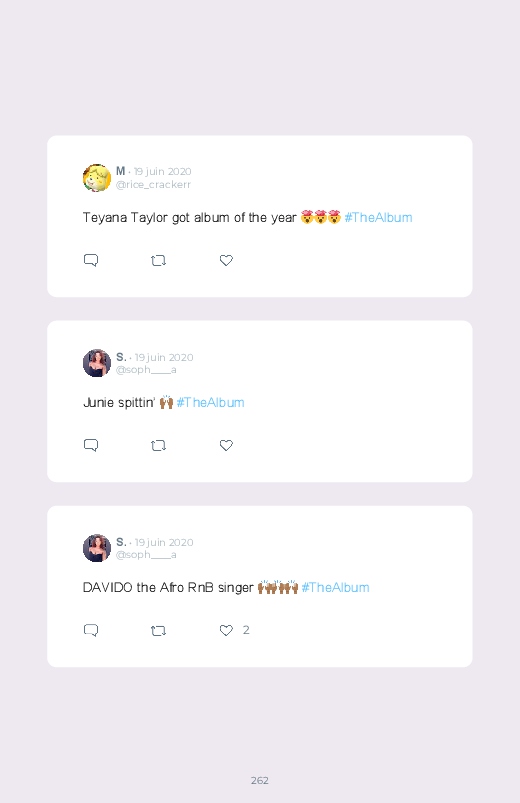Open the @rice_crackerr profile avatar
Viewport: 520px width, 803px height.
pyautogui.click(x=97, y=178)
